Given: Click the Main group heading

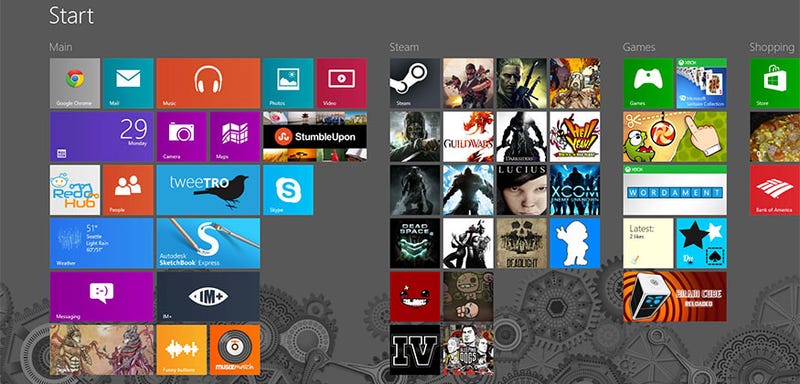Looking at the screenshot, I should (60, 47).
